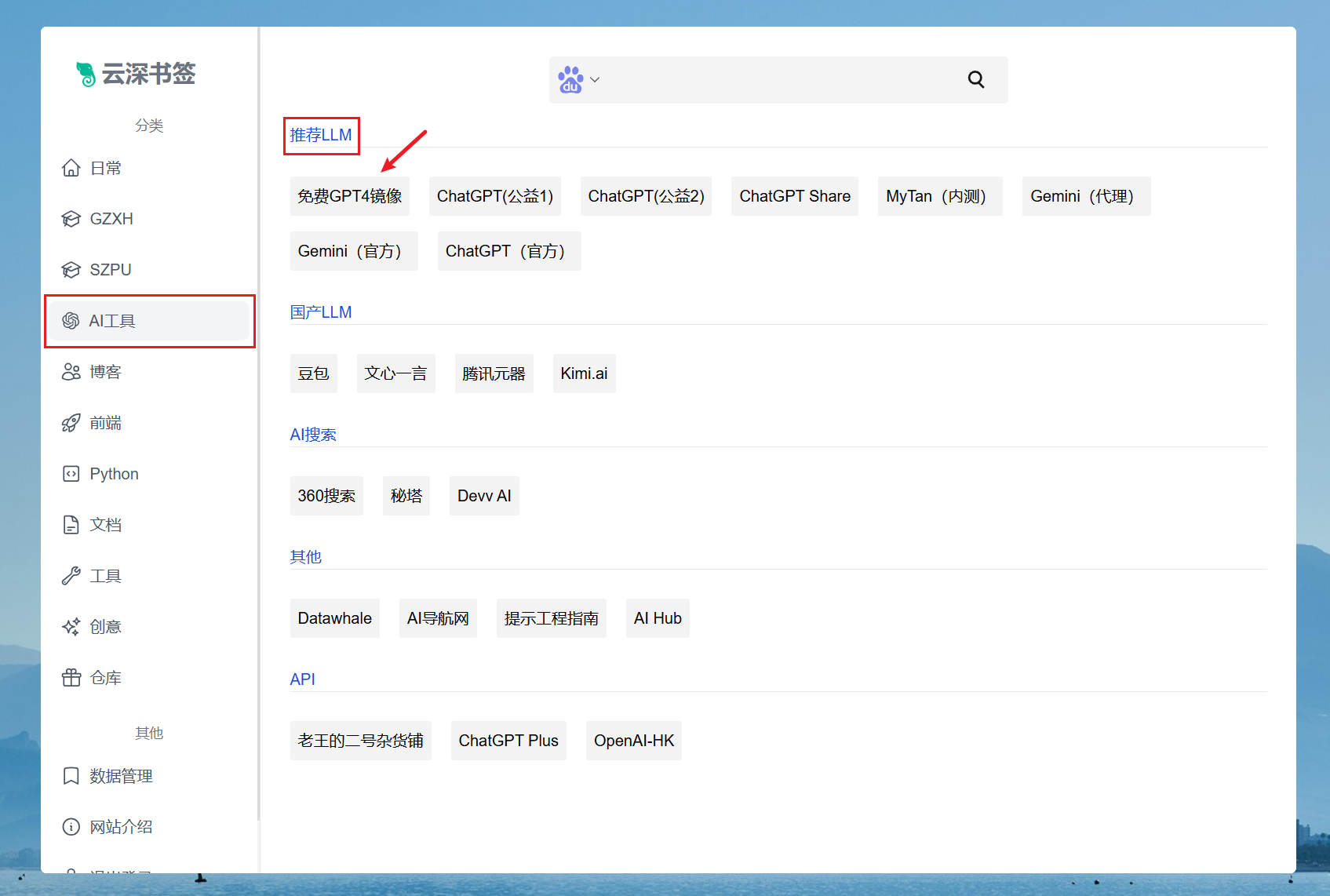Jump to the 其他 section heading link

pyautogui.click(x=306, y=557)
